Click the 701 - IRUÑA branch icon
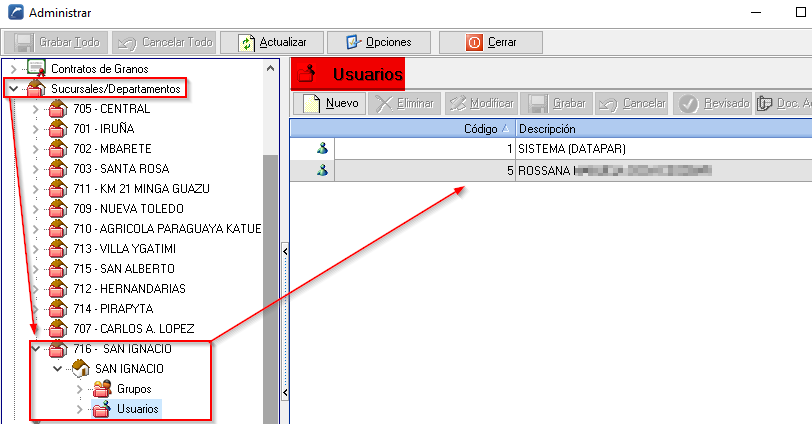This screenshot has height=424, width=812. click(58, 128)
